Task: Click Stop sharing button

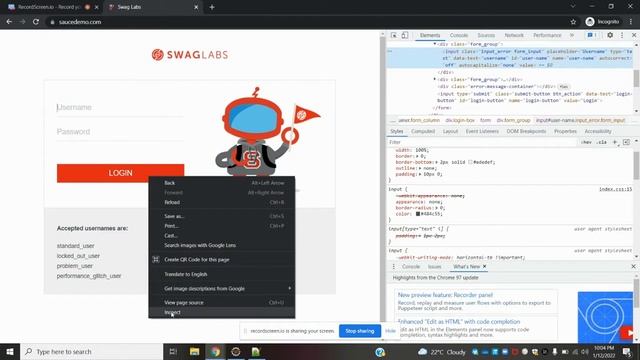Action: pos(360,331)
